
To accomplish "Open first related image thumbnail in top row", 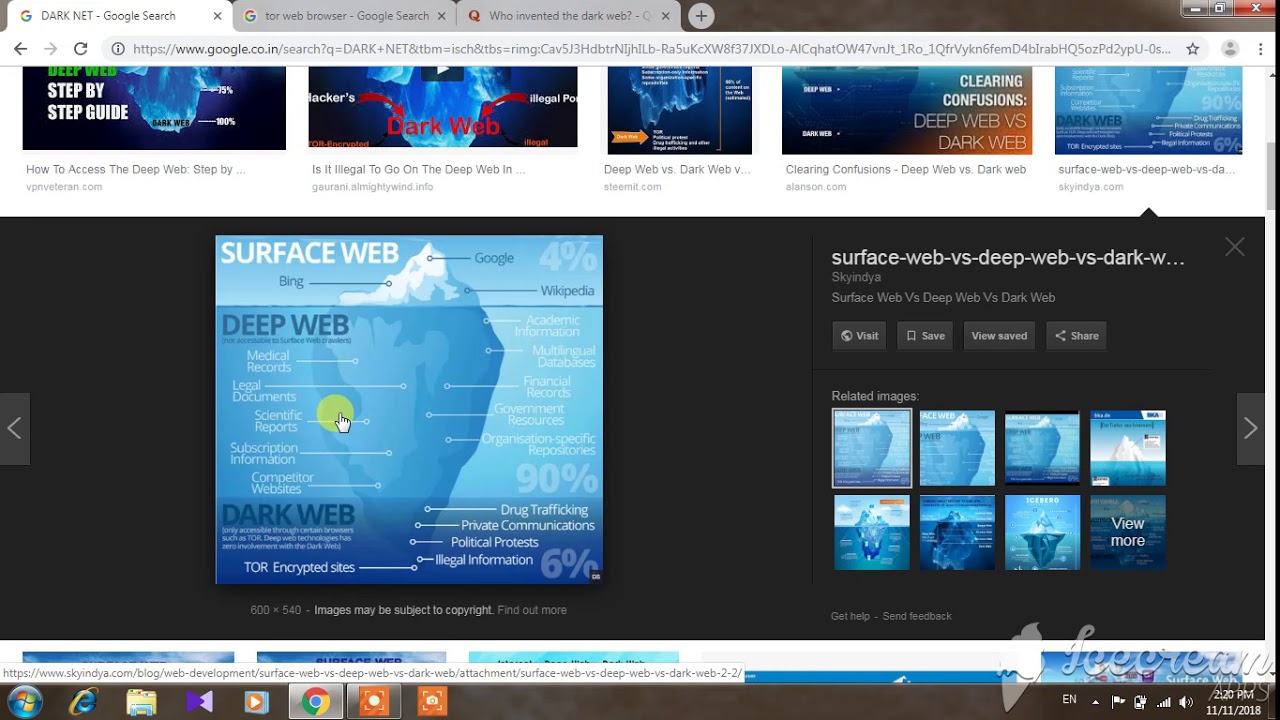I will click(872, 448).
